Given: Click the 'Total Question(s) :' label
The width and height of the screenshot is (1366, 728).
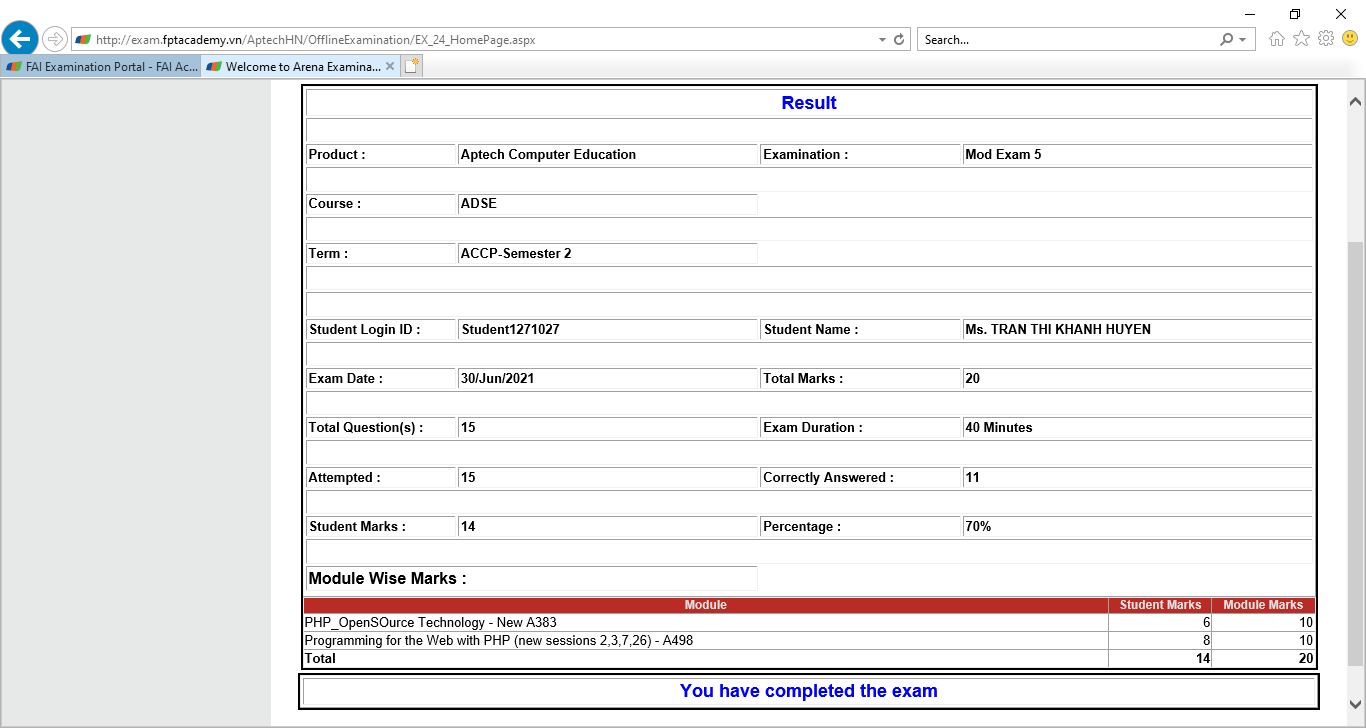Looking at the screenshot, I should coord(366,428).
